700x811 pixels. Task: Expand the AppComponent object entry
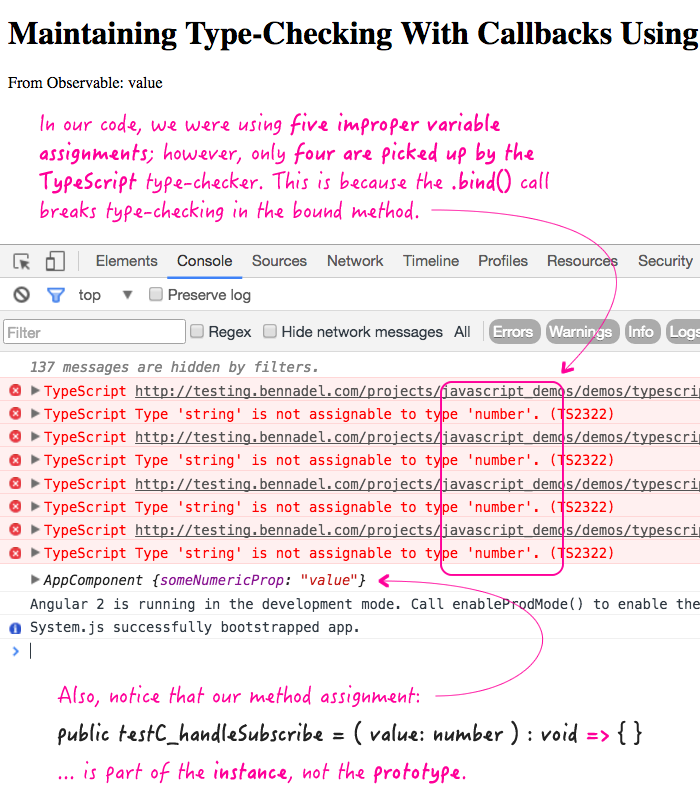click(36, 580)
